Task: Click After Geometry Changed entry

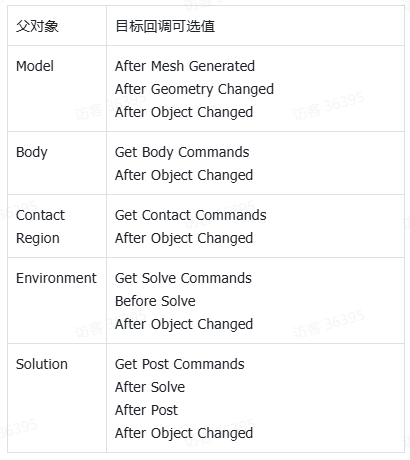Action: 194,89
